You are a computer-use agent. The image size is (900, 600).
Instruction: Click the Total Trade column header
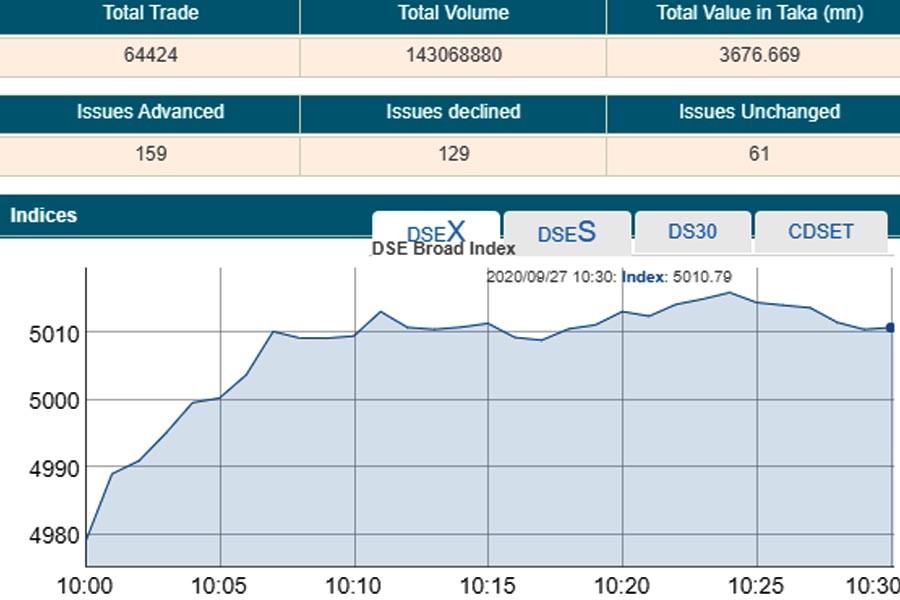point(150,14)
